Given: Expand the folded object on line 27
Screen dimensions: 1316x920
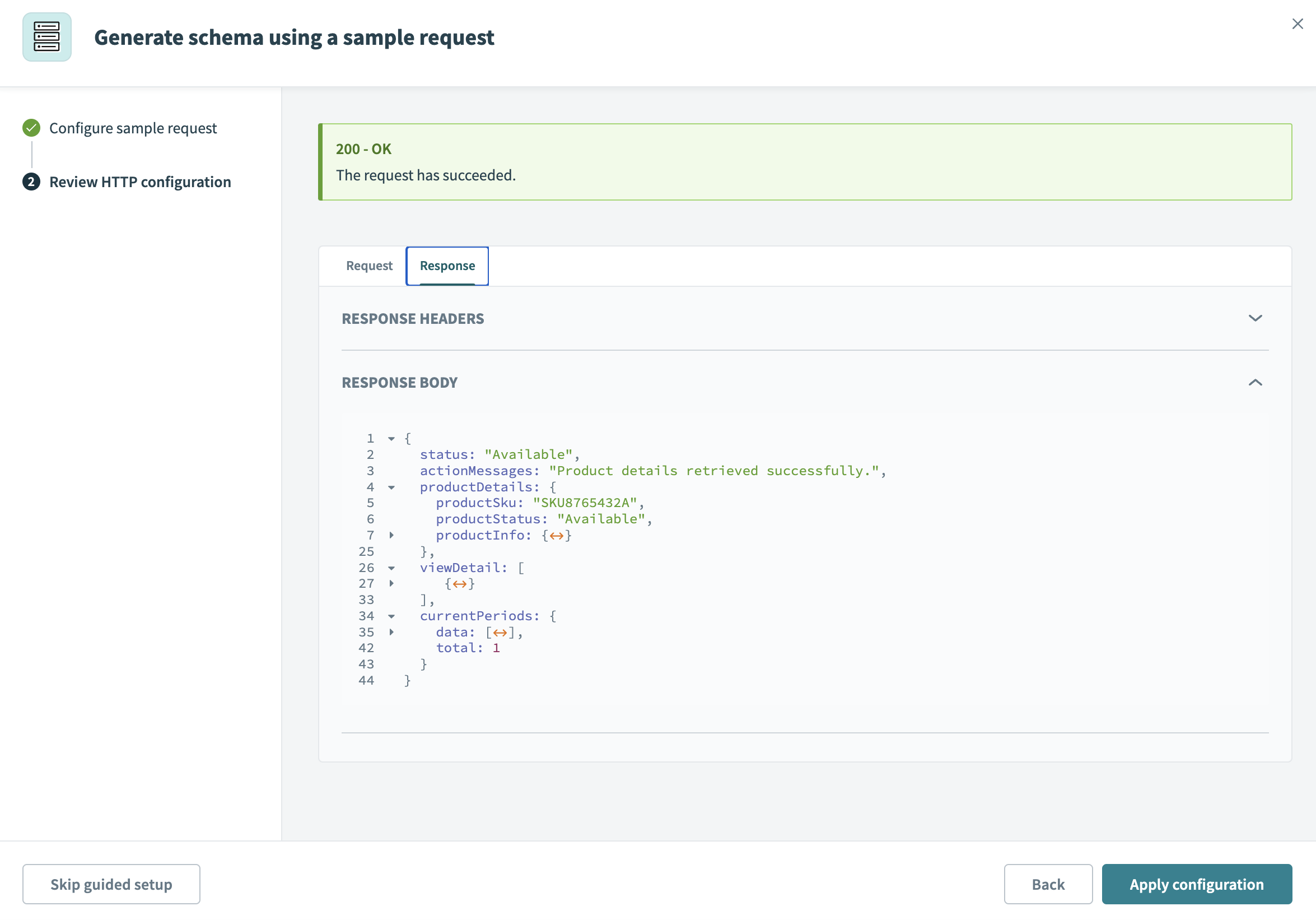Looking at the screenshot, I should click(x=391, y=583).
